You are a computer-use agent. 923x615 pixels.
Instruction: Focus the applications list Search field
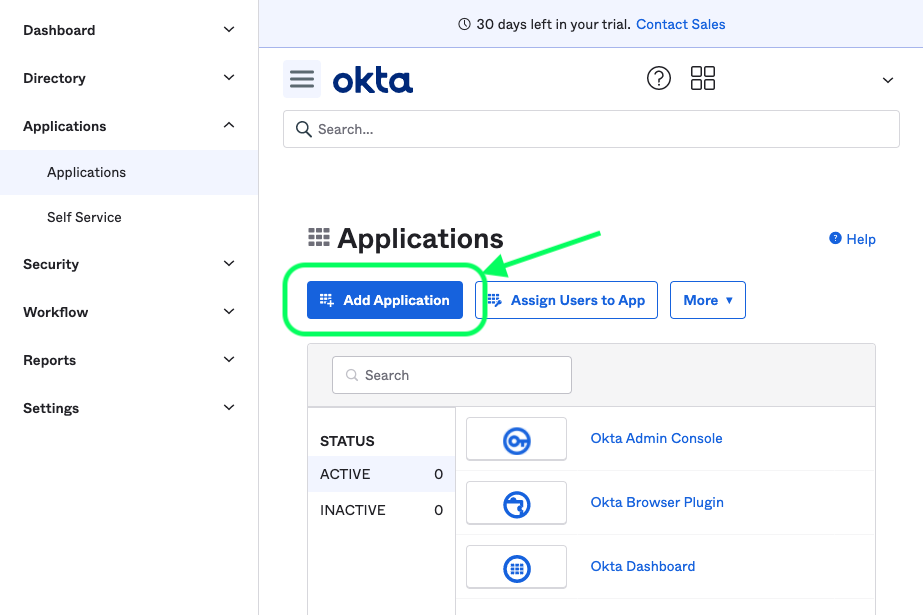click(451, 375)
